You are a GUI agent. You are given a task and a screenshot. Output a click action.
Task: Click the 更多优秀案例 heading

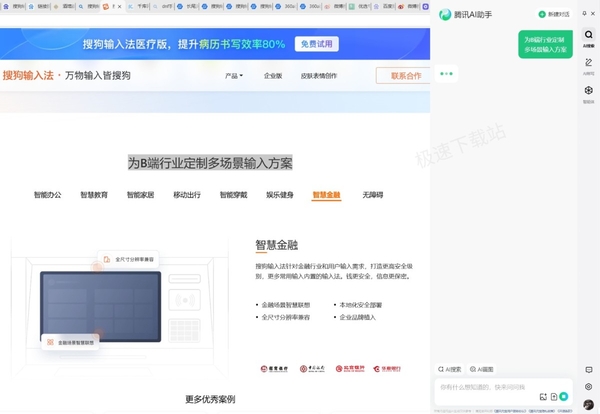(210, 399)
